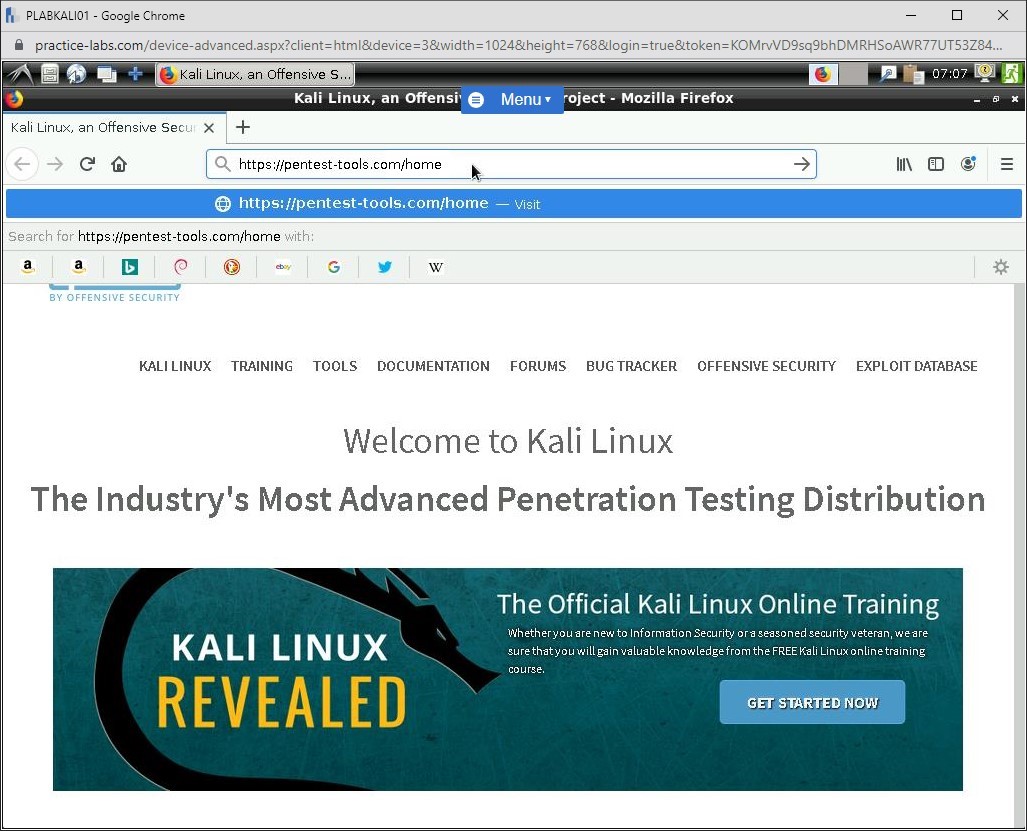Reload the page with the refresh icon
1027x831 pixels.
tap(87, 164)
